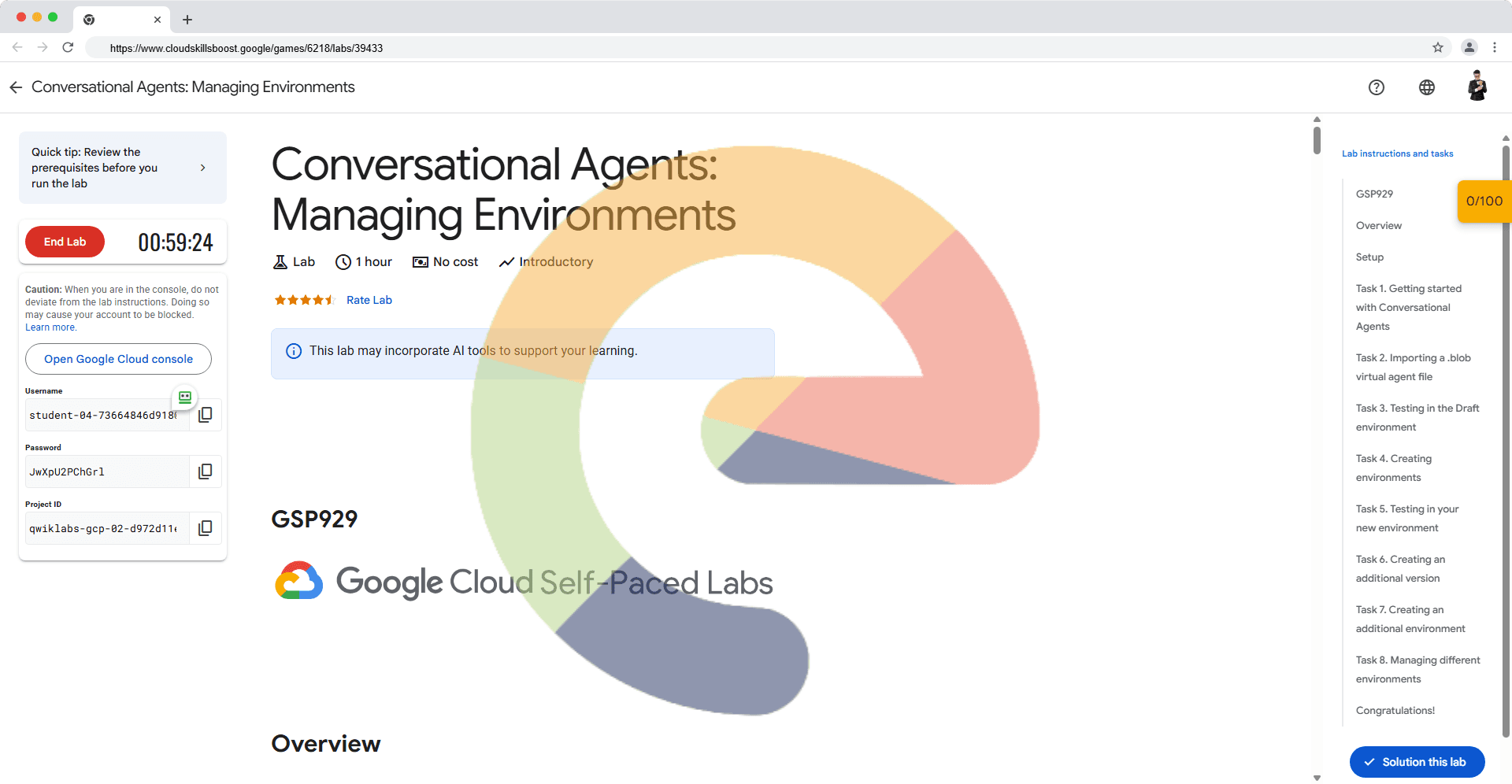1512x784 pixels.
Task: Click the Learn more link
Action: (50, 327)
